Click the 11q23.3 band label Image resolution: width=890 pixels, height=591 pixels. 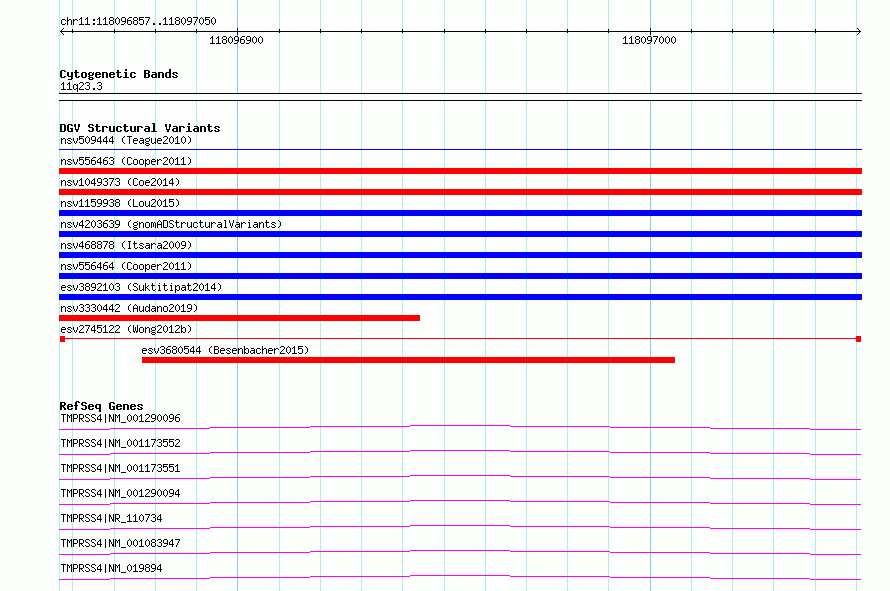click(81, 86)
